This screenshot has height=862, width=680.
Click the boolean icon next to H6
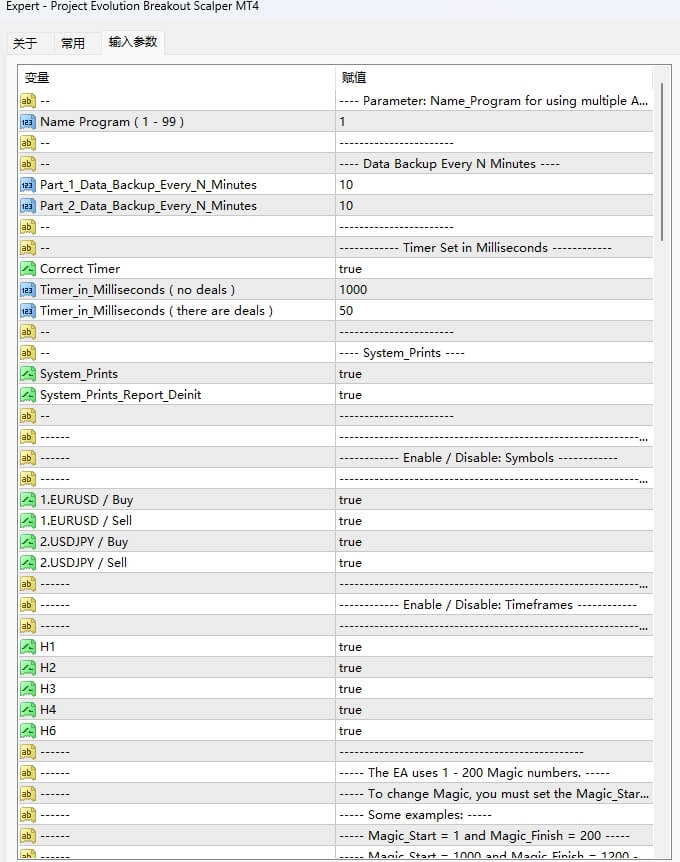click(x=28, y=730)
